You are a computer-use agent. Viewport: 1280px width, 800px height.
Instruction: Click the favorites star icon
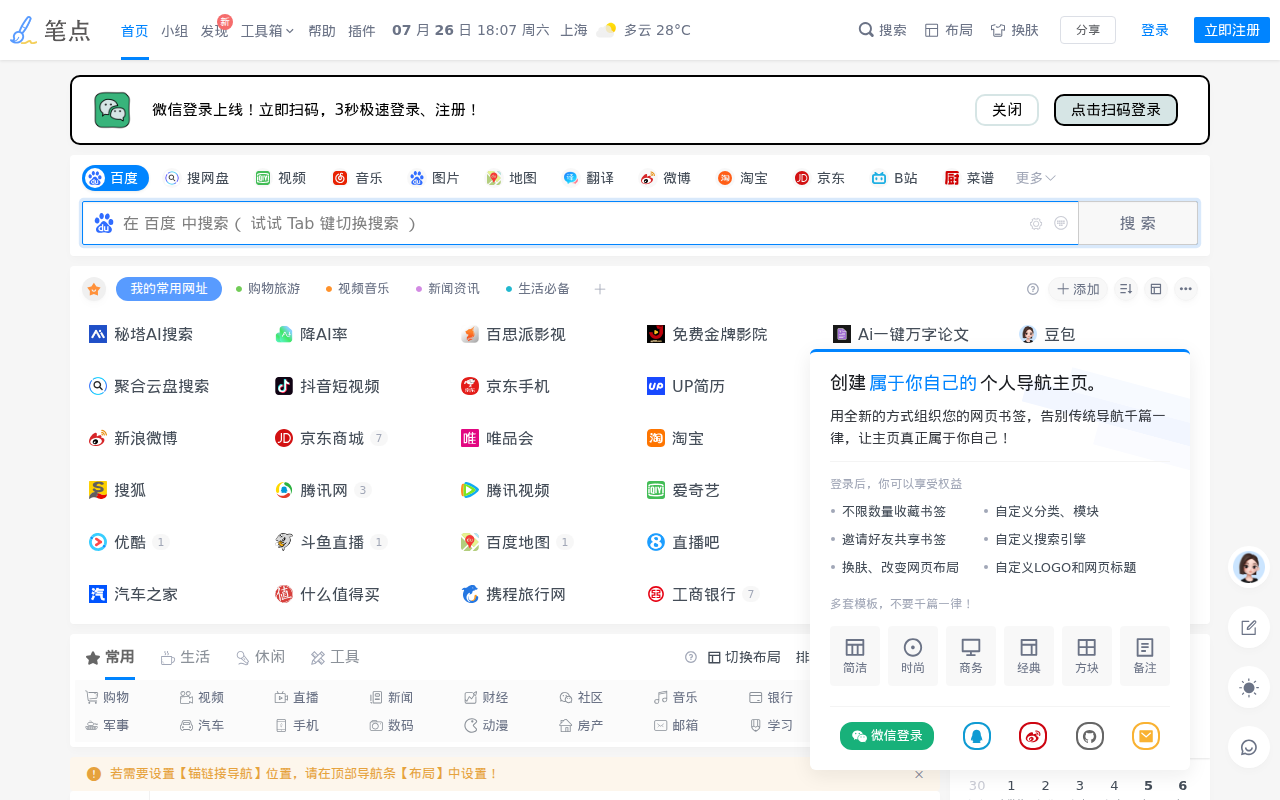(94, 289)
